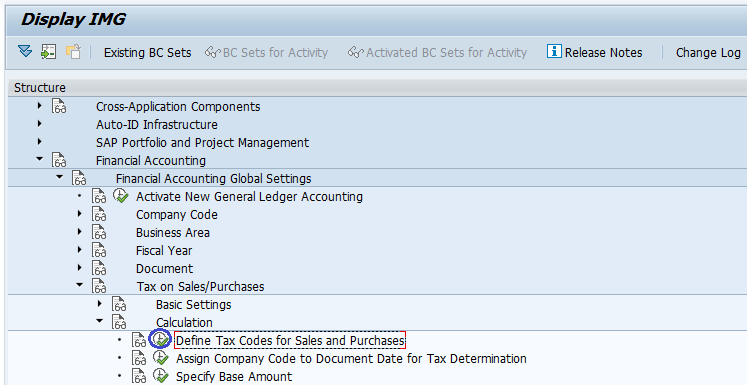The width and height of the screenshot is (747, 385).
Task: Select Cross-Application Components tree row
Action: coord(178,107)
